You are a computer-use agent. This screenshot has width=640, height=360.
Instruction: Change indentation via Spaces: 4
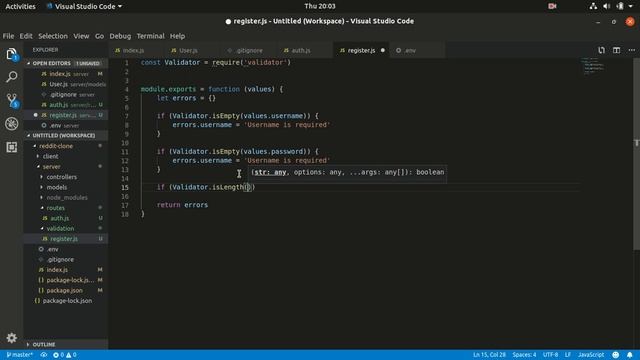[524, 355]
